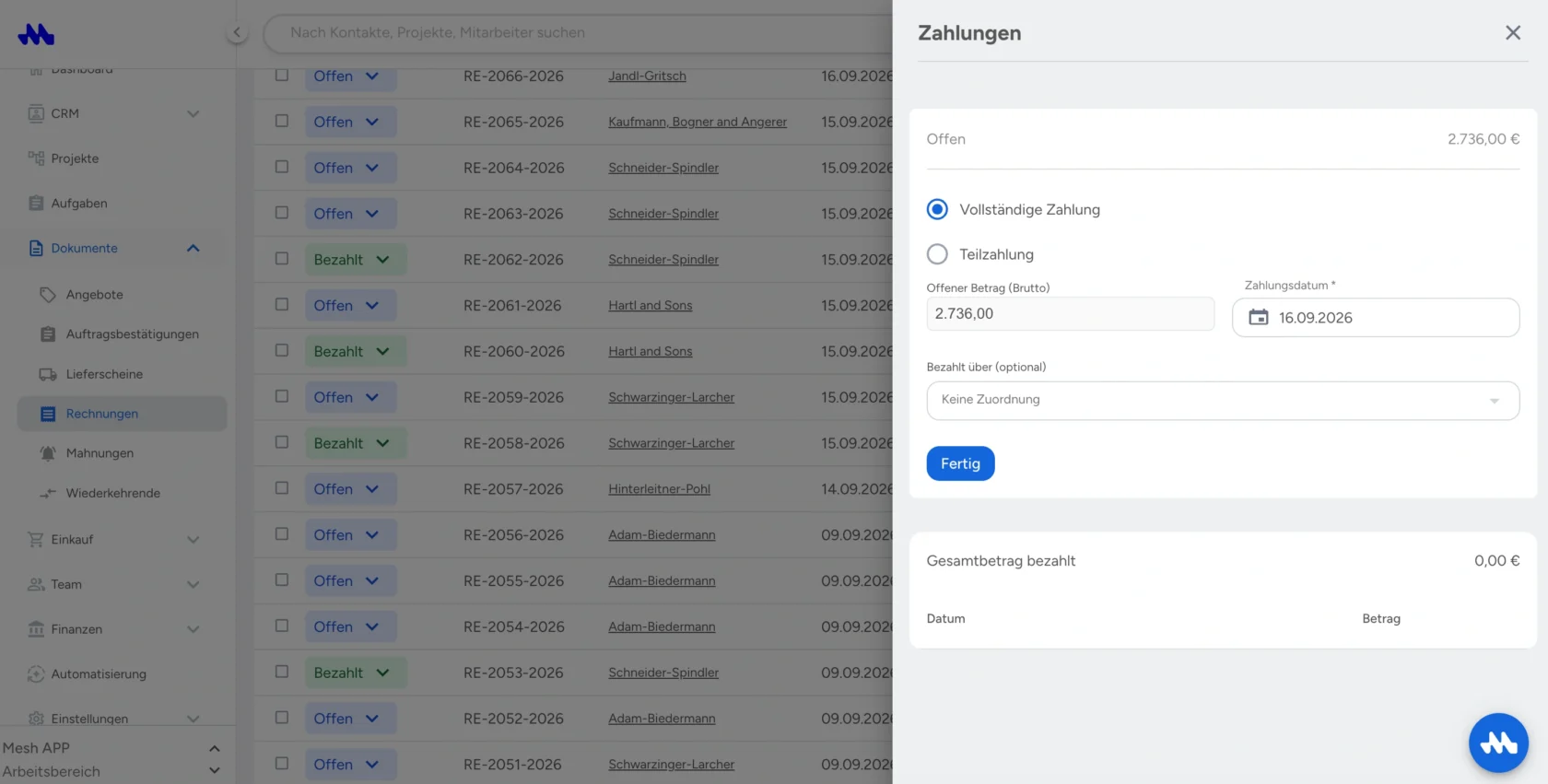The width and height of the screenshot is (1548, 784).
Task: Select the Vollständige Zahlung radio option
Action: [937, 209]
